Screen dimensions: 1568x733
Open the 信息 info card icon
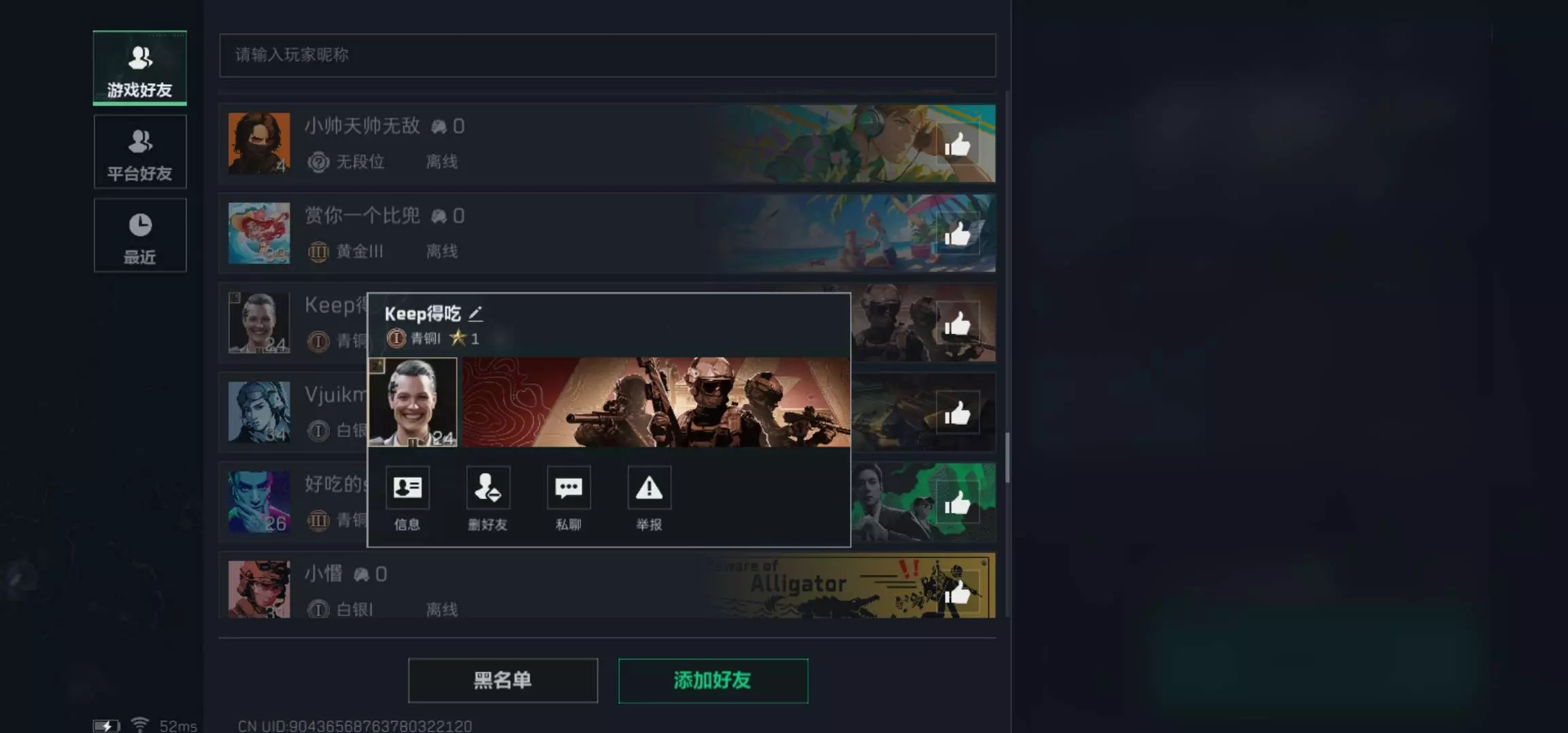click(x=407, y=488)
